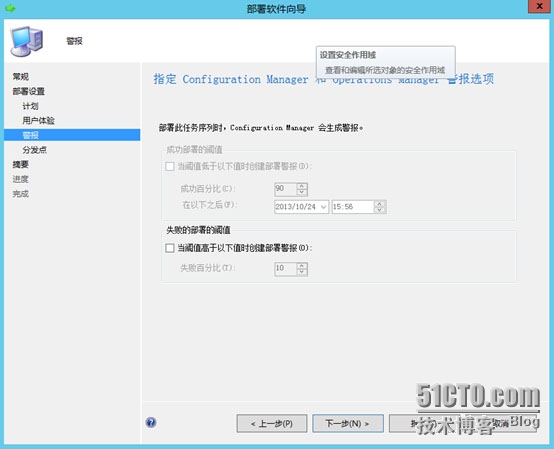This screenshot has width=554, height=449.
Task: Click the 在以下之后(F) label
Action: tap(209, 205)
